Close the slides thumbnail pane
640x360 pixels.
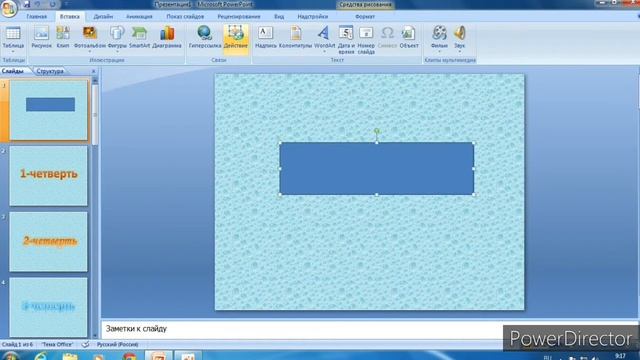[x=93, y=71]
